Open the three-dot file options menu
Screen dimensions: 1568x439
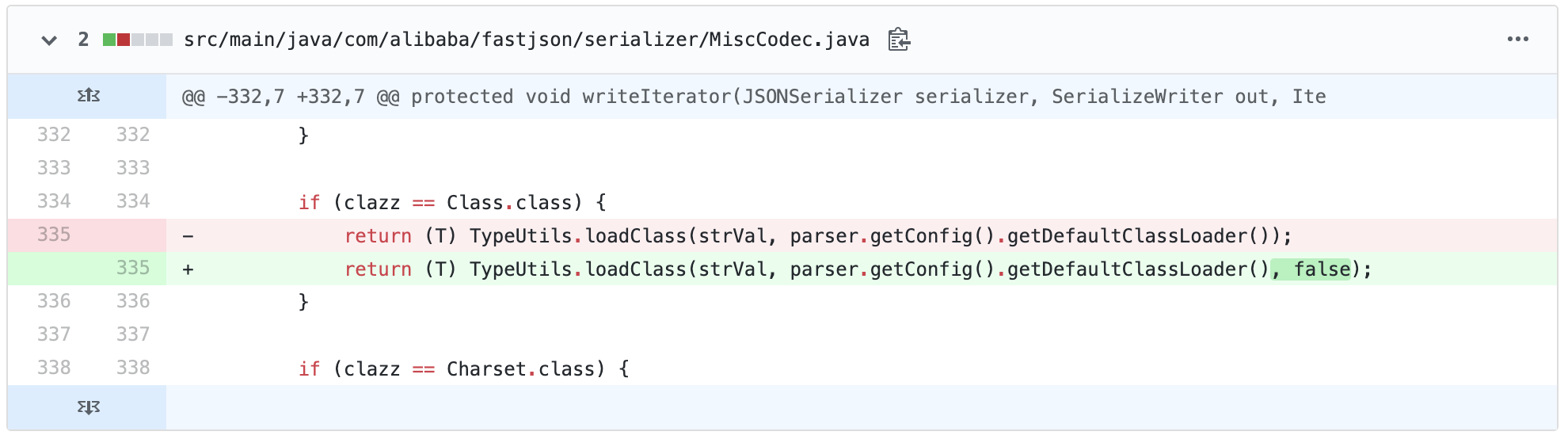pyautogui.click(x=1517, y=40)
